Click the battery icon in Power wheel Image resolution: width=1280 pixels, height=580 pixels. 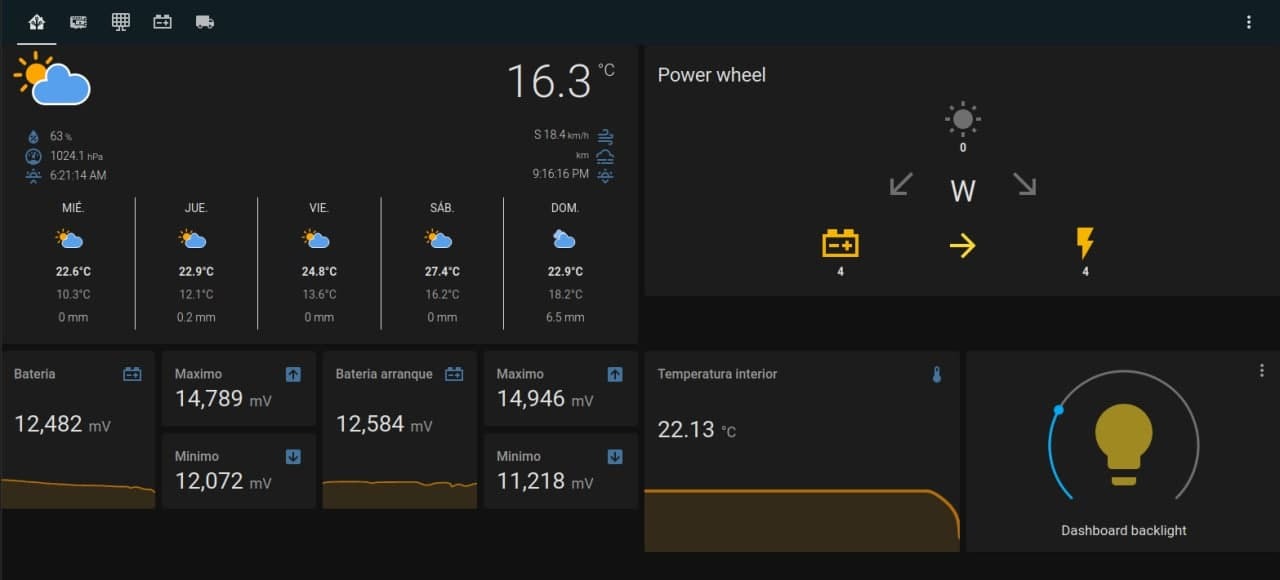(x=840, y=243)
